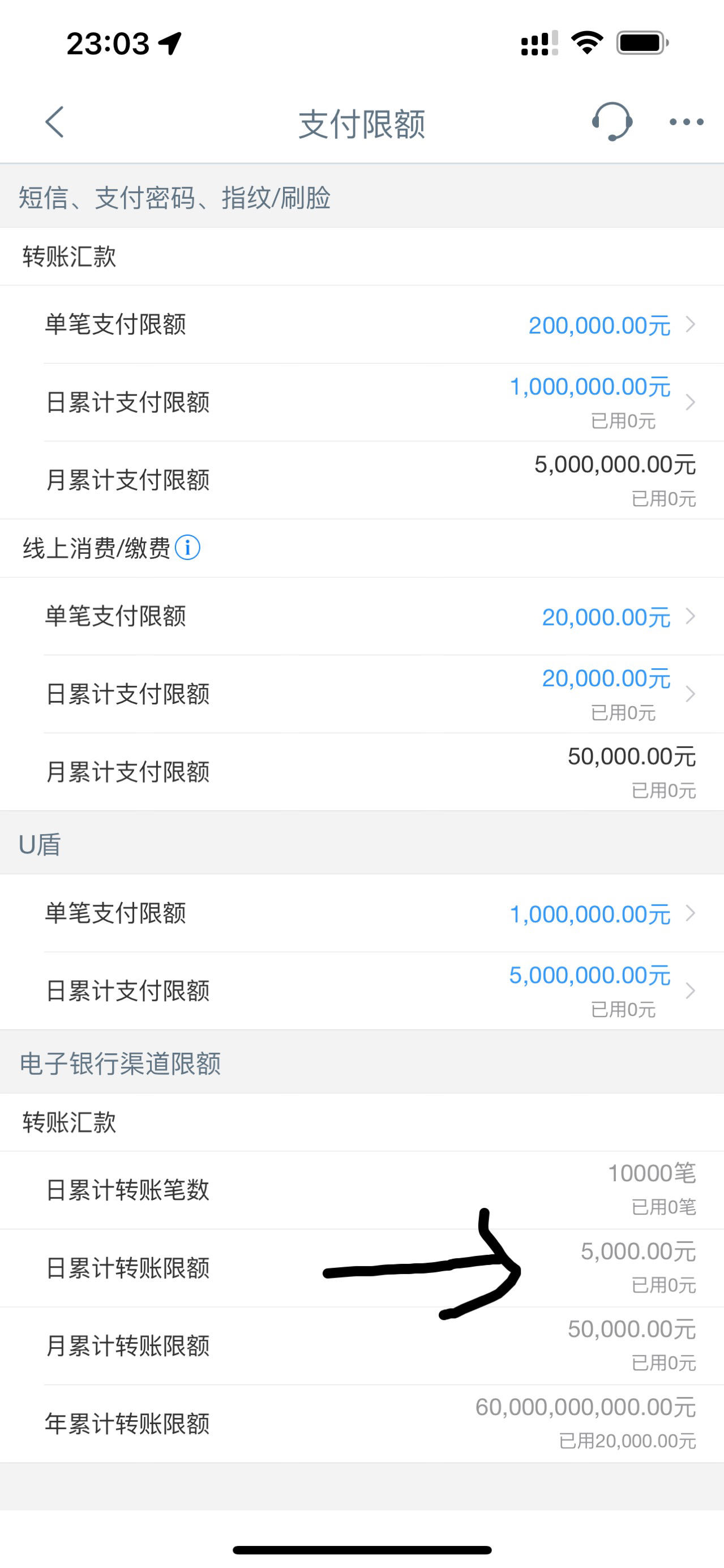724x1568 pixels.
Task: Expand U盾 单笔支付限额 1,000,000.00元 chevron
Action: click(x=690, y=913)
